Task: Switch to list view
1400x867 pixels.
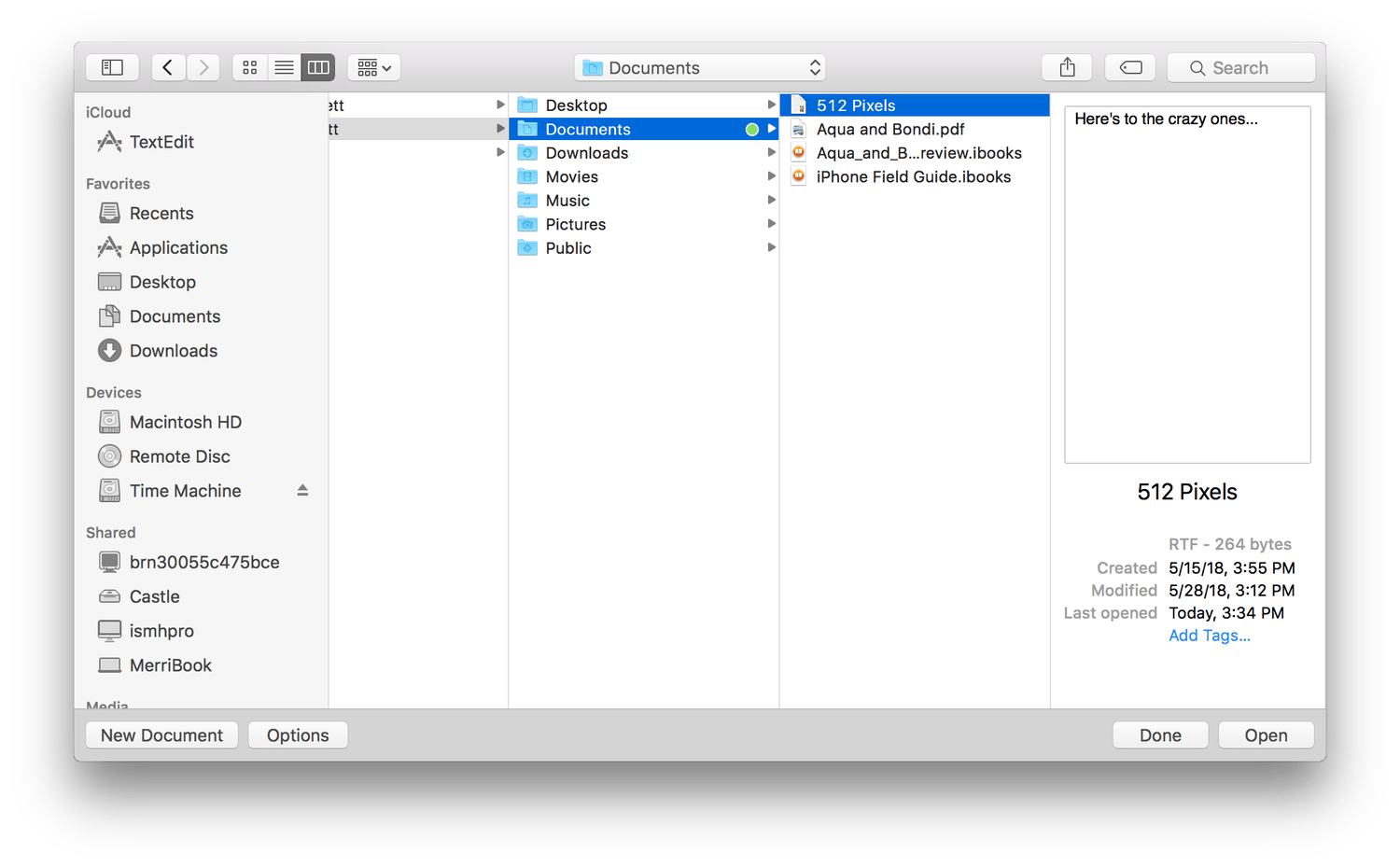Action: point(284,67)
